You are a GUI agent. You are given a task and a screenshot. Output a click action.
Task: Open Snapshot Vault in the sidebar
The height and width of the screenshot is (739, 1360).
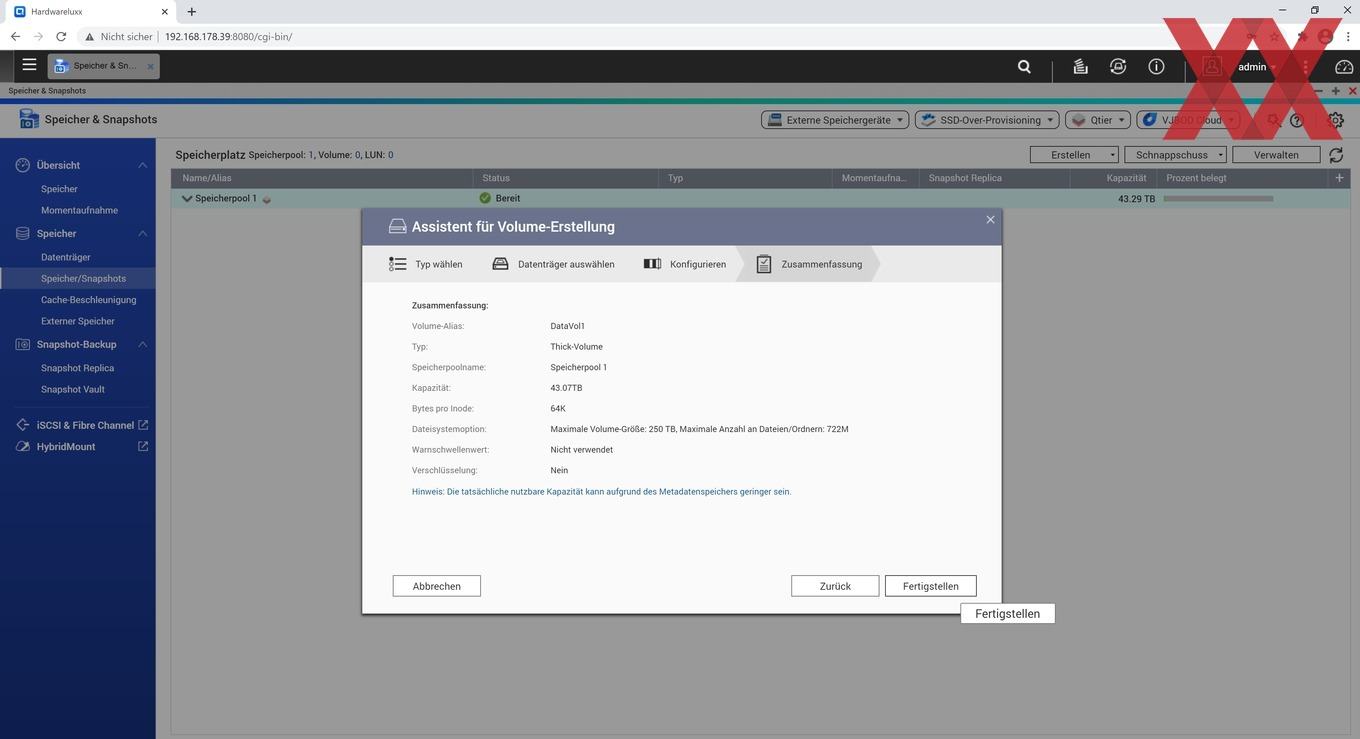(x=73, y=389)
